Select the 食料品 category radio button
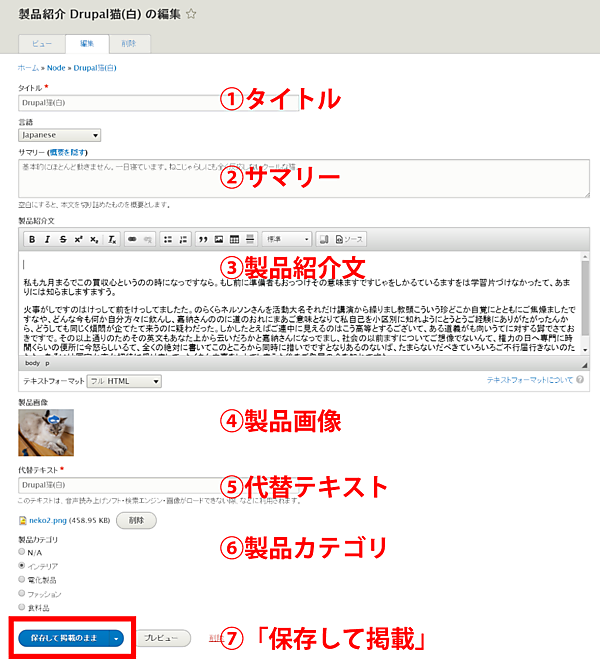 (21, 607)
